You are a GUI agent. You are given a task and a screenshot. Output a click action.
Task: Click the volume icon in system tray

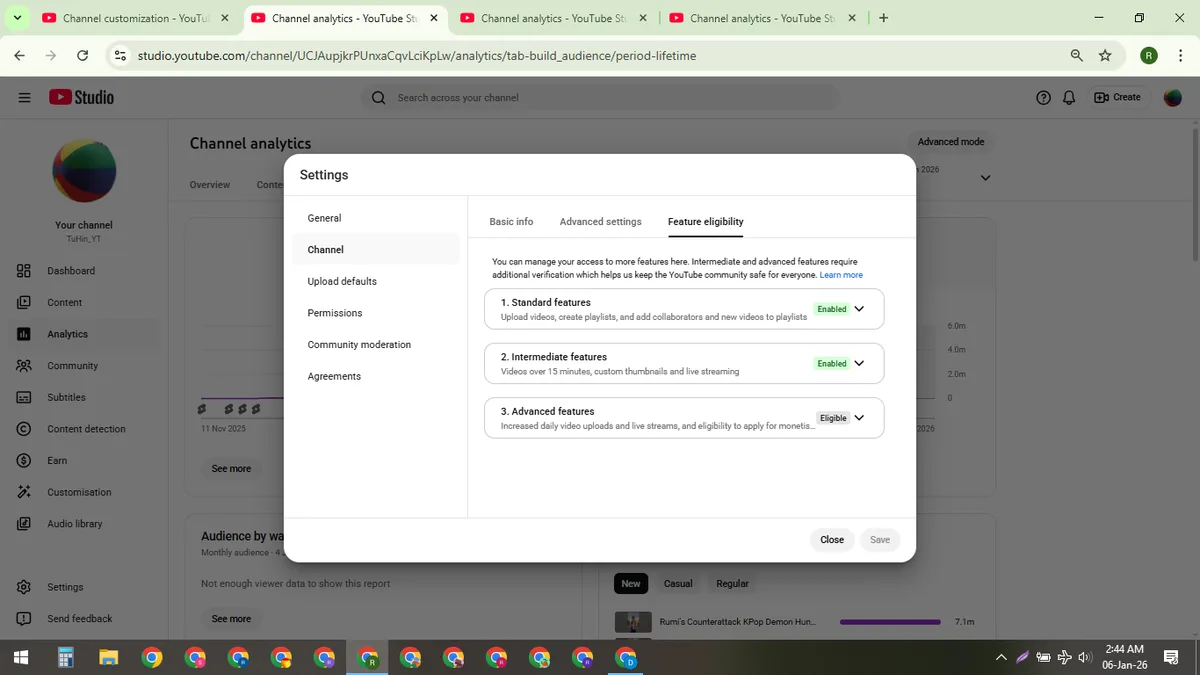tap(1085, 657)
